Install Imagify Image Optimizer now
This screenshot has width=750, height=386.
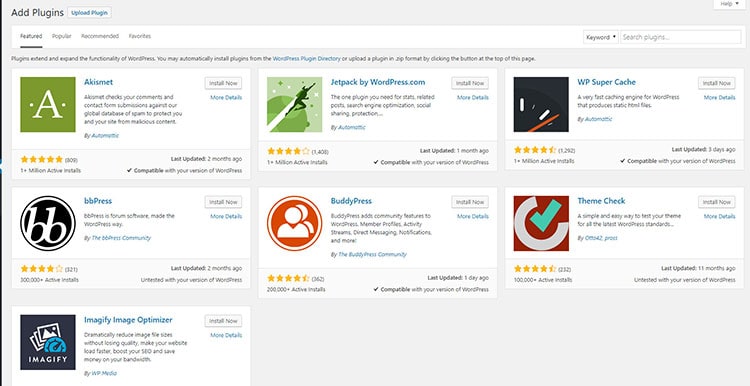coord(223,321)
